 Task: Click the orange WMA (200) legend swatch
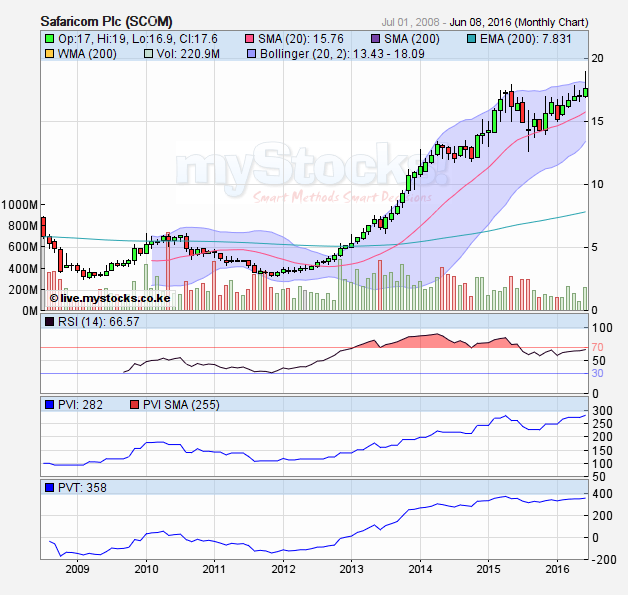click(49, 53)
